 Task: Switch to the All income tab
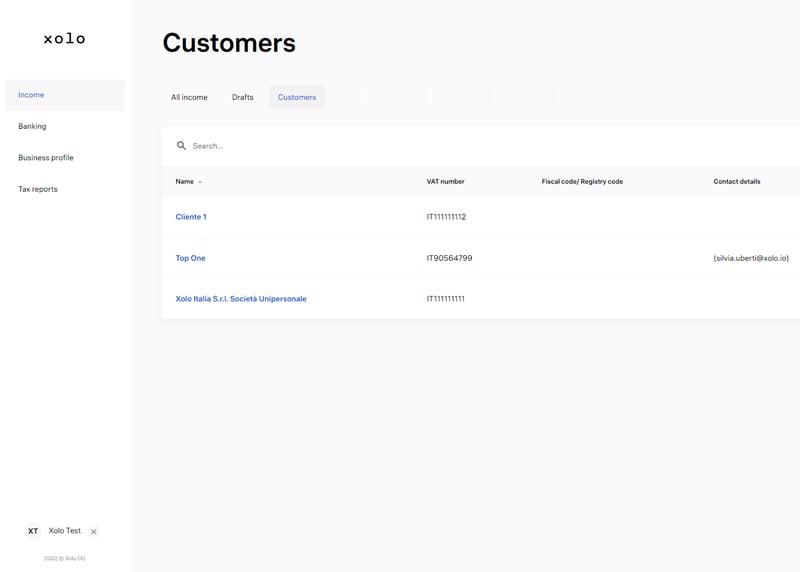click(x=189, y=97)
